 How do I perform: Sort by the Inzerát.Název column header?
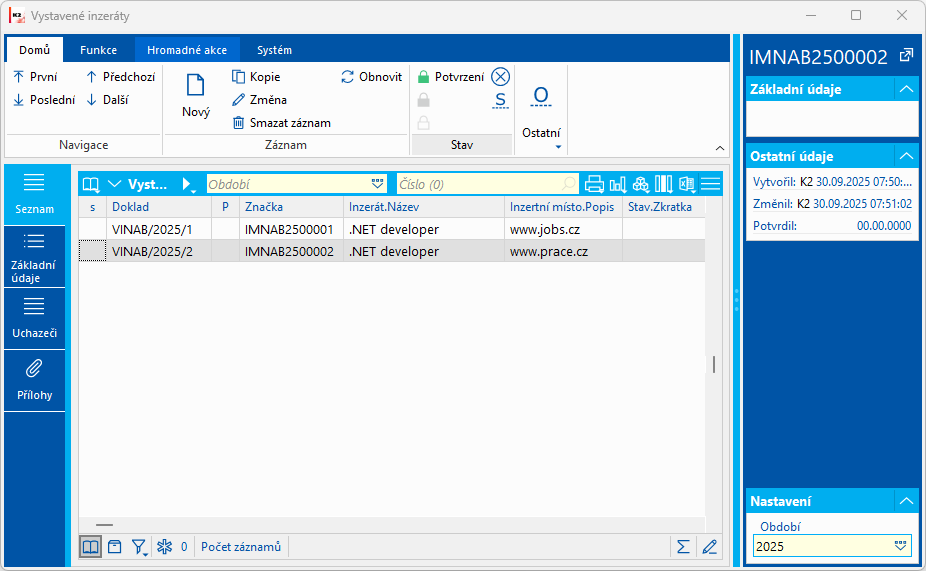coord(424,207)
